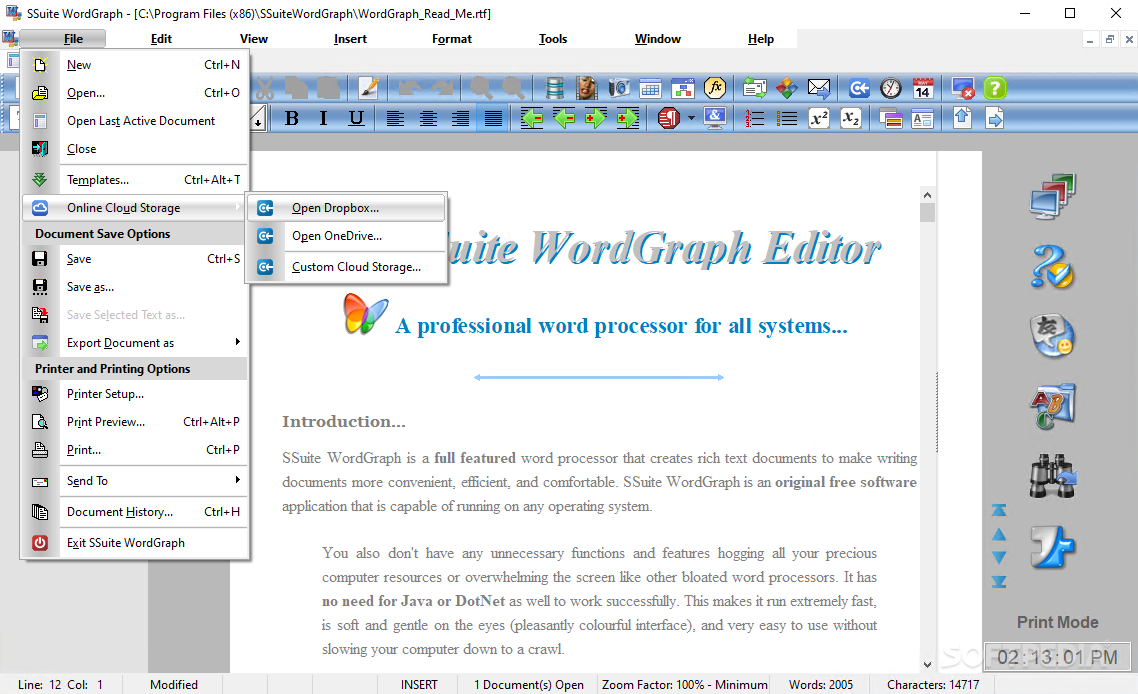
Task: Click the blue cloud storage toolbar icon
Action: [859, 89]
